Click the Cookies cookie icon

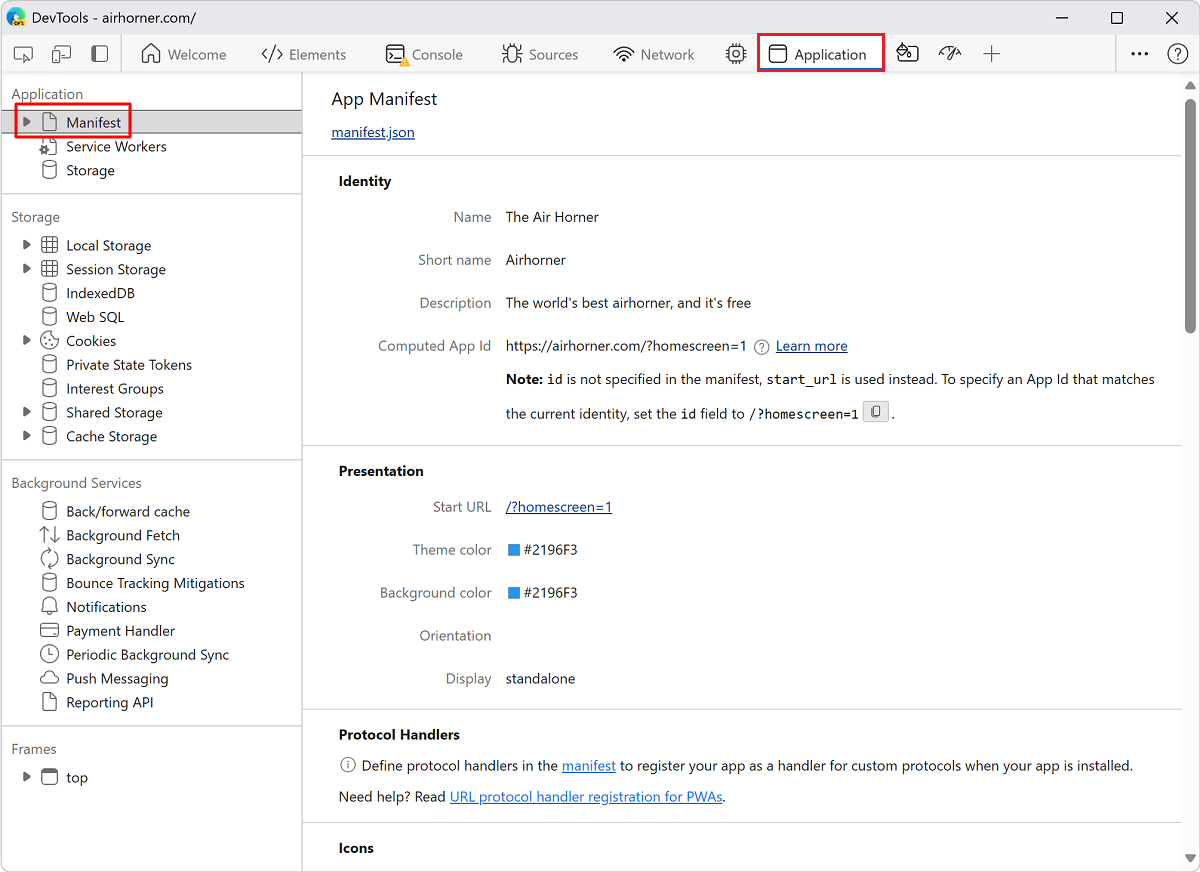point(49,341)
